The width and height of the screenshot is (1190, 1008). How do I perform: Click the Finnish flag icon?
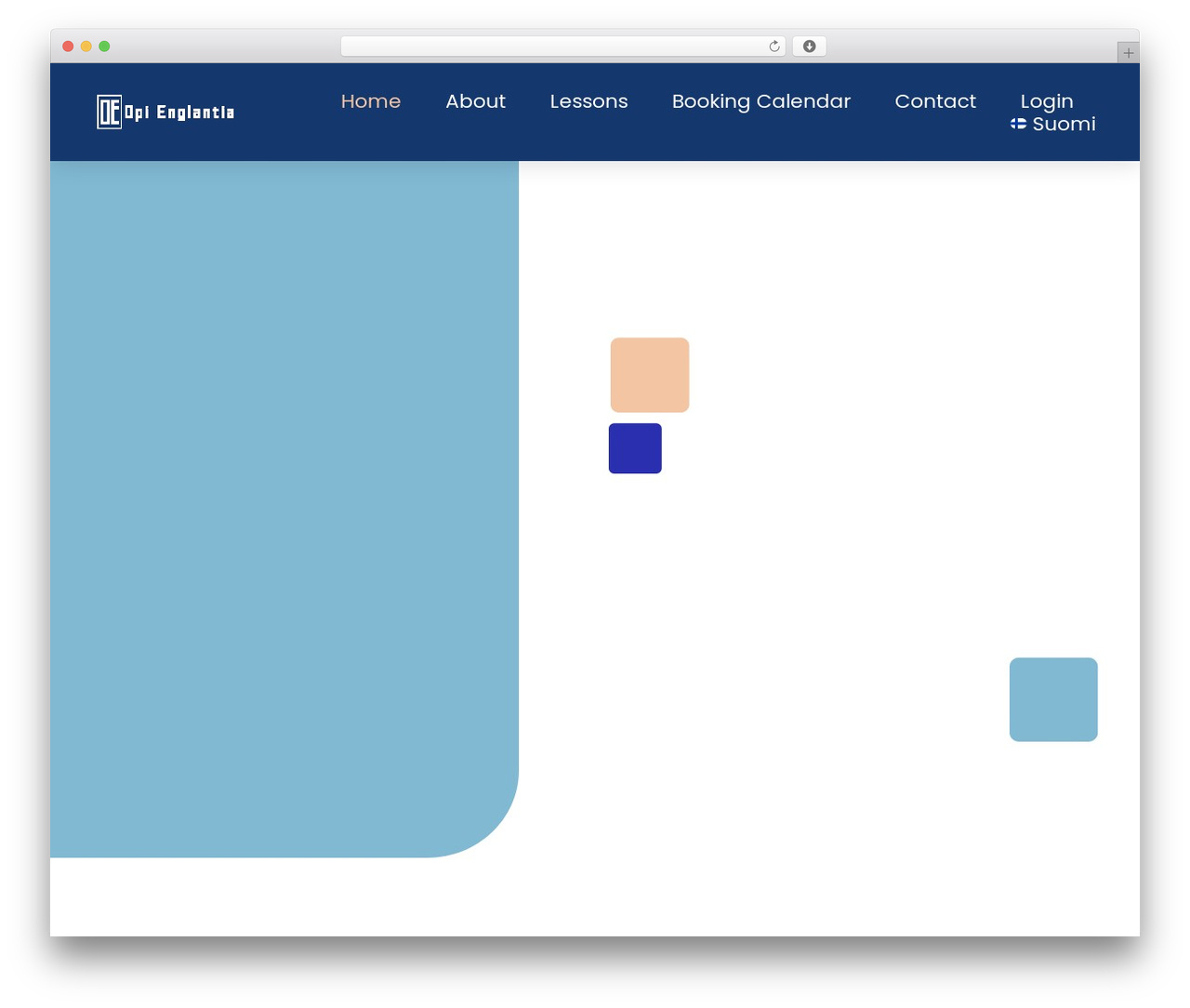tap(1019, 124)
